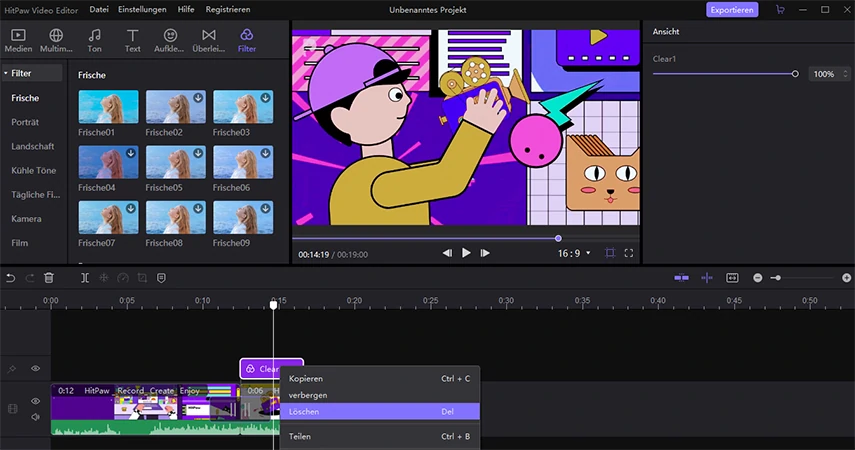Screen dimensions: 855x450
Task: Open the Multimedia library tab
Action: 56,41
